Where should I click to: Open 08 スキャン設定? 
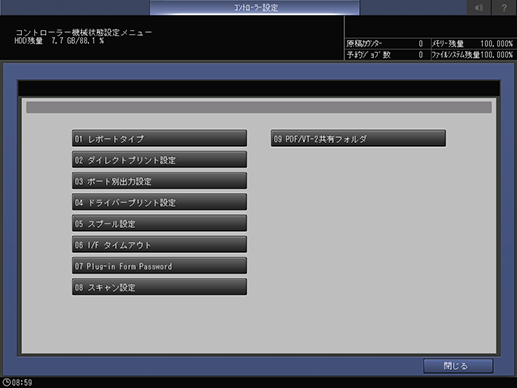159,287
